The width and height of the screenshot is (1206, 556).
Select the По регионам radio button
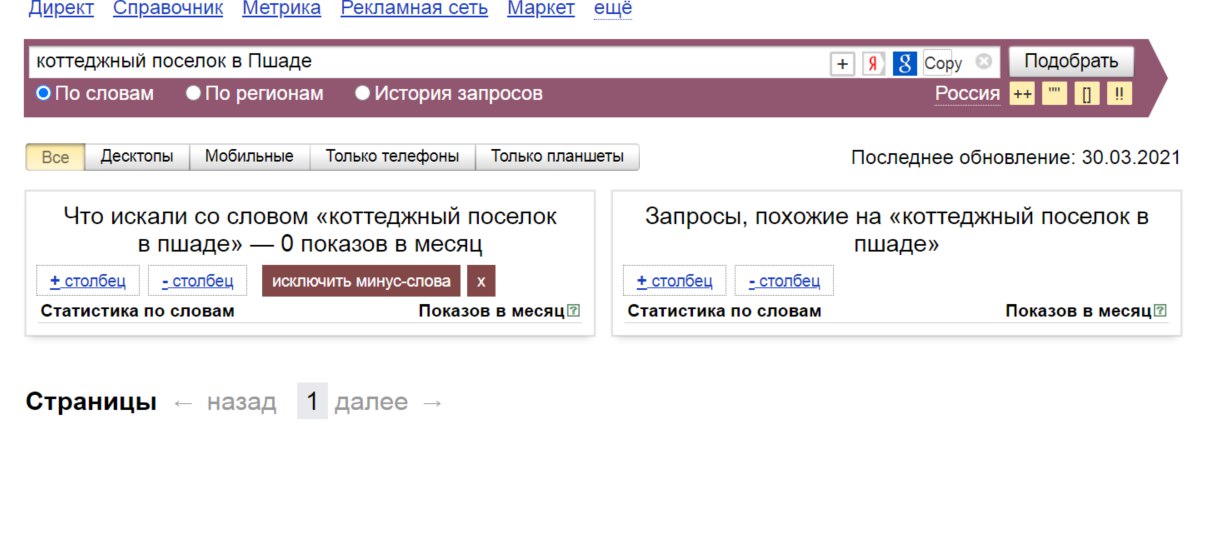click(x=193, y=93)
